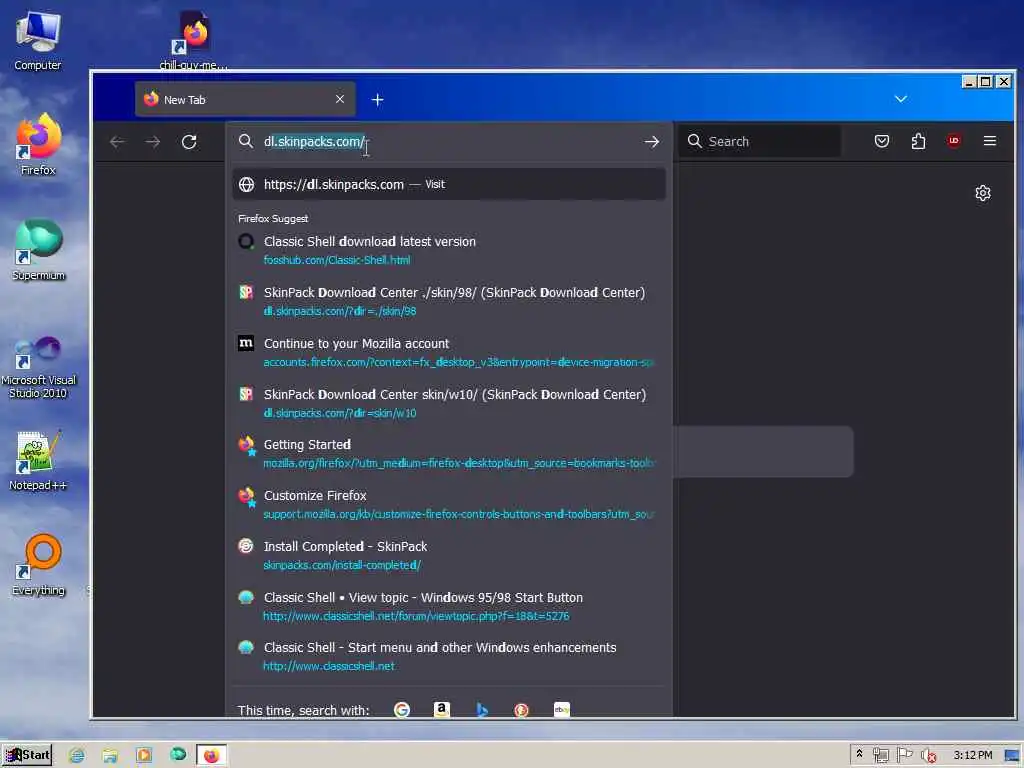Click the network tray icon

pyautogui.click(x=880, y=756)
